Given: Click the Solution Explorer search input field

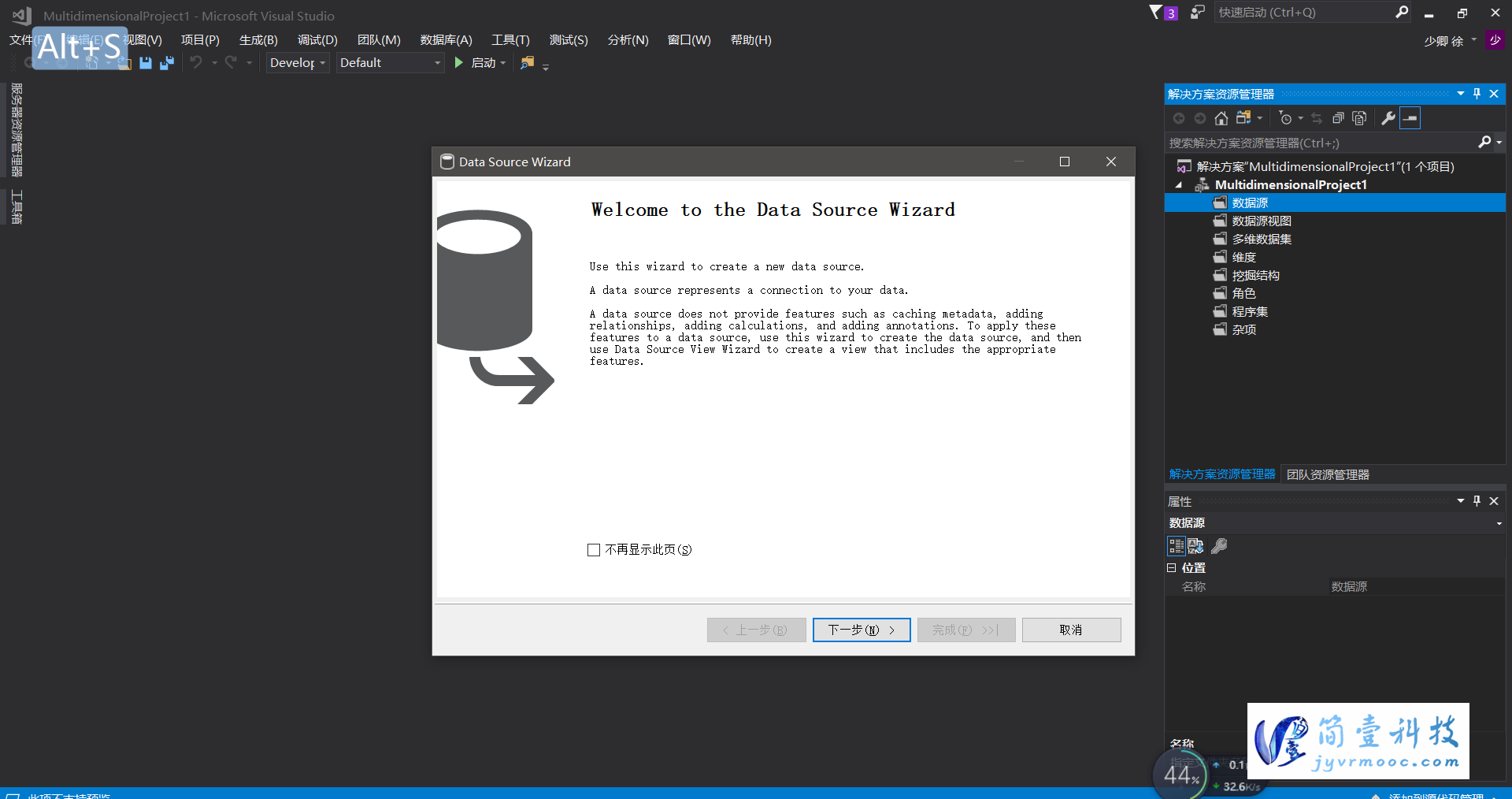Looking at the screenshot, I should (1320, 143).
